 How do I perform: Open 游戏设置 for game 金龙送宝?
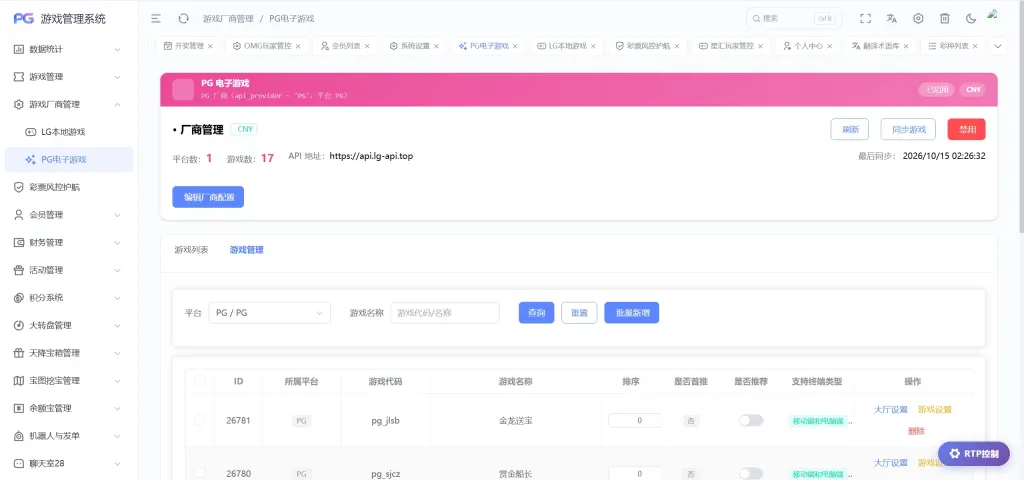click(935, 410)
